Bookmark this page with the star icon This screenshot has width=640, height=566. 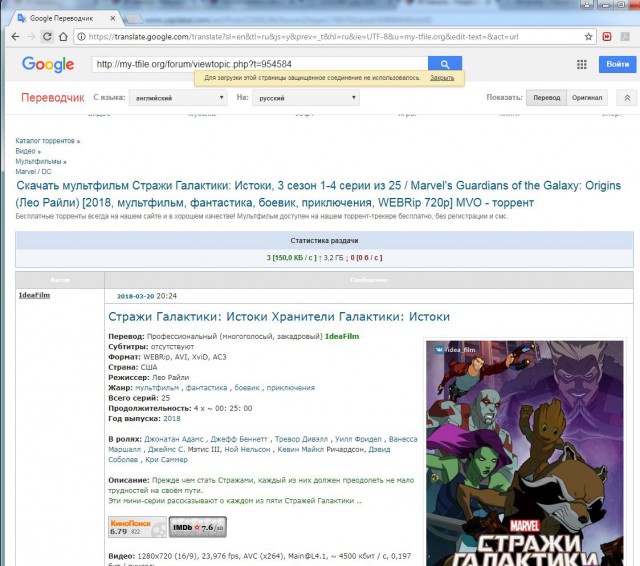pos(588,37)
